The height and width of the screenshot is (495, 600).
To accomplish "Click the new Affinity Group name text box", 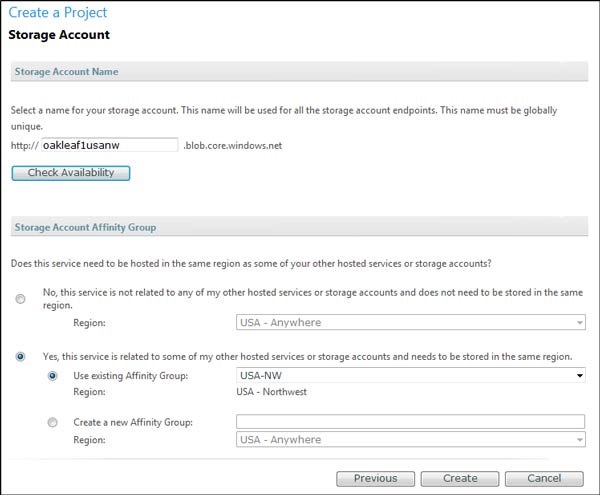I will pyautogui.click(x=410, y=422).
